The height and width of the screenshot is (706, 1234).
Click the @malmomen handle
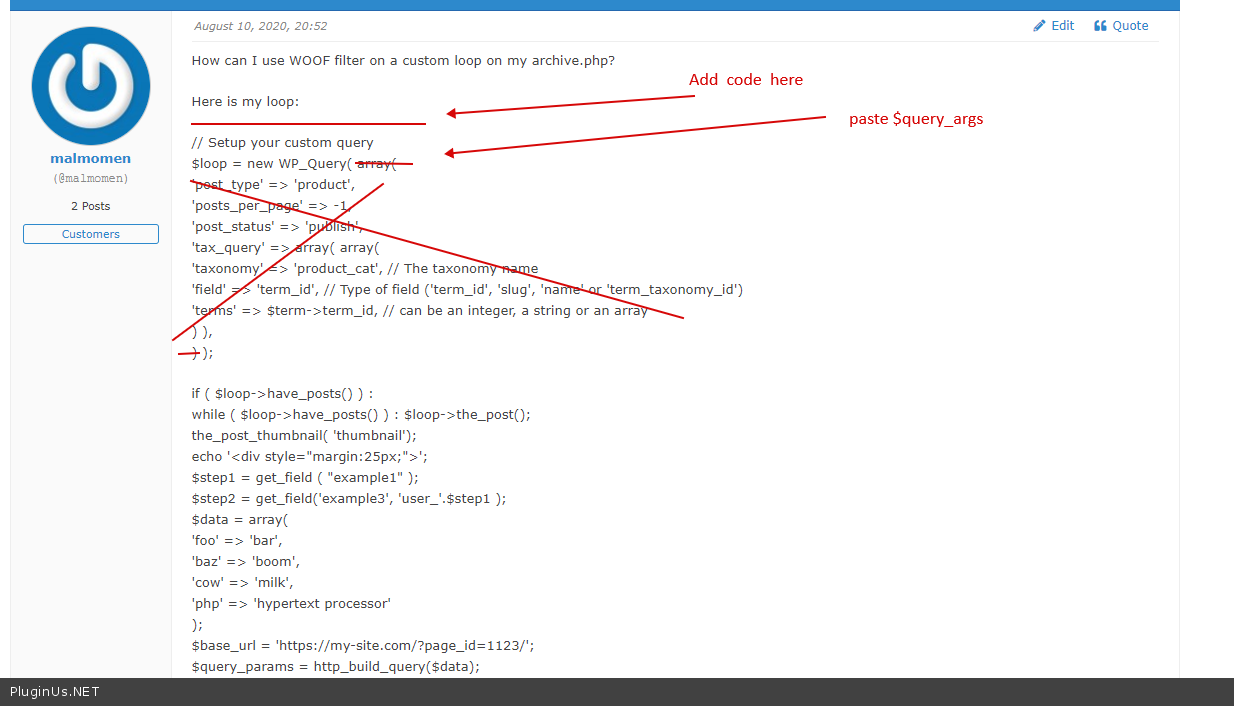tap(91, 179)
